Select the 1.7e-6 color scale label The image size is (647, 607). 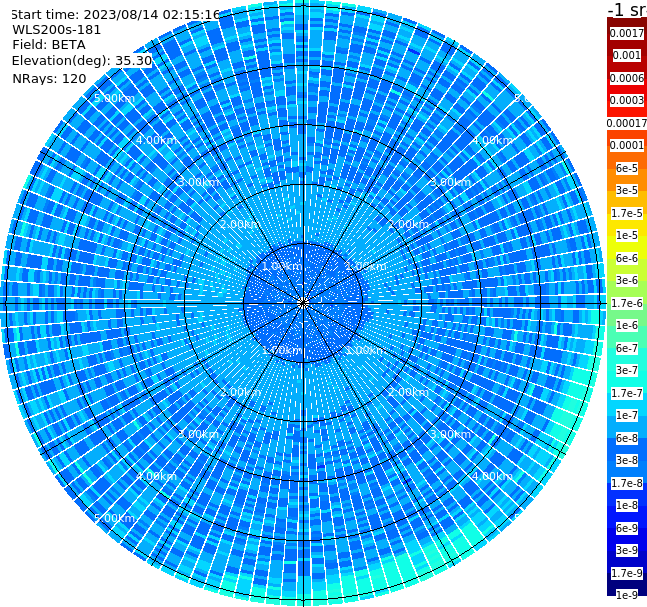627,303
